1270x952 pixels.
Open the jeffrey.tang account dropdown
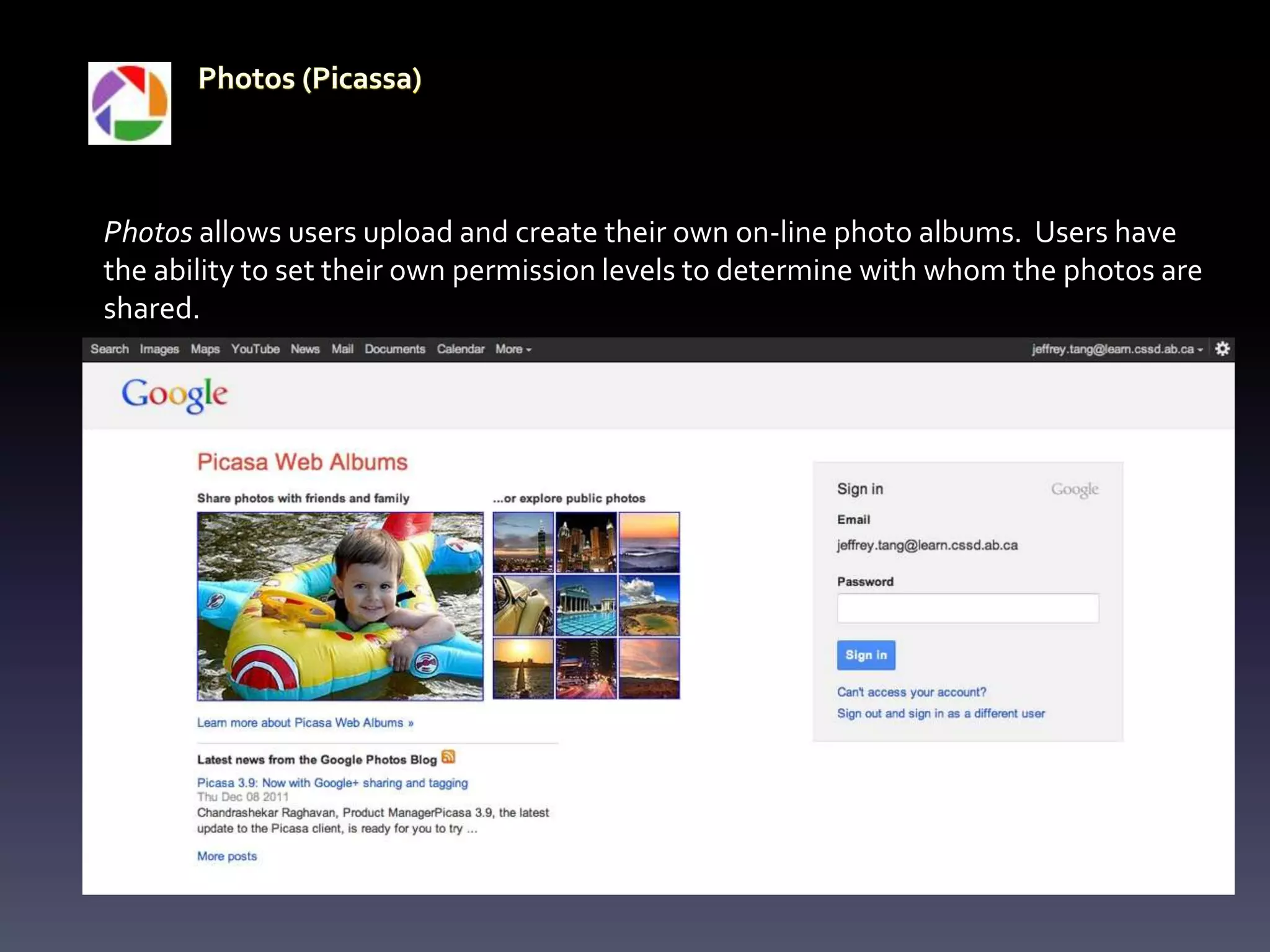(1117, 349)
